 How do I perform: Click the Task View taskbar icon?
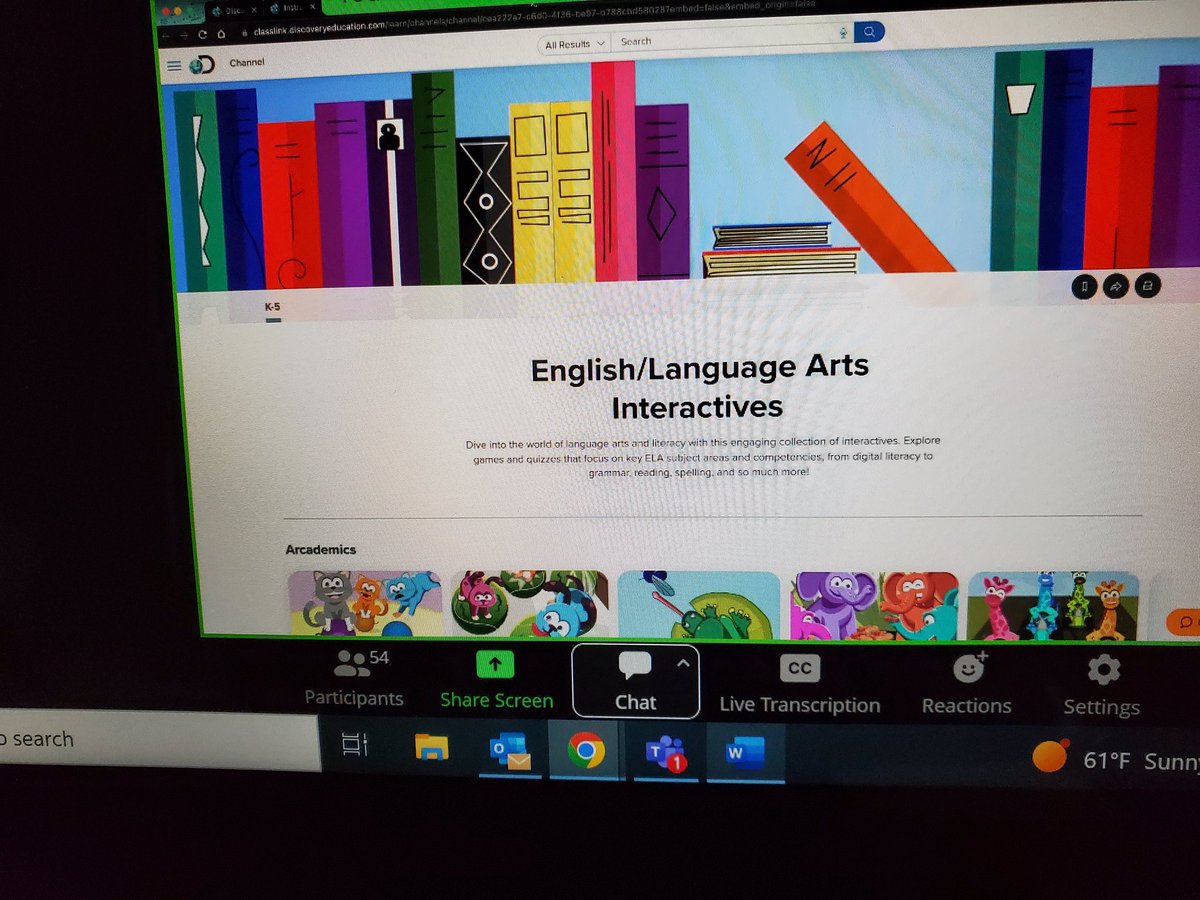(356, 744)
